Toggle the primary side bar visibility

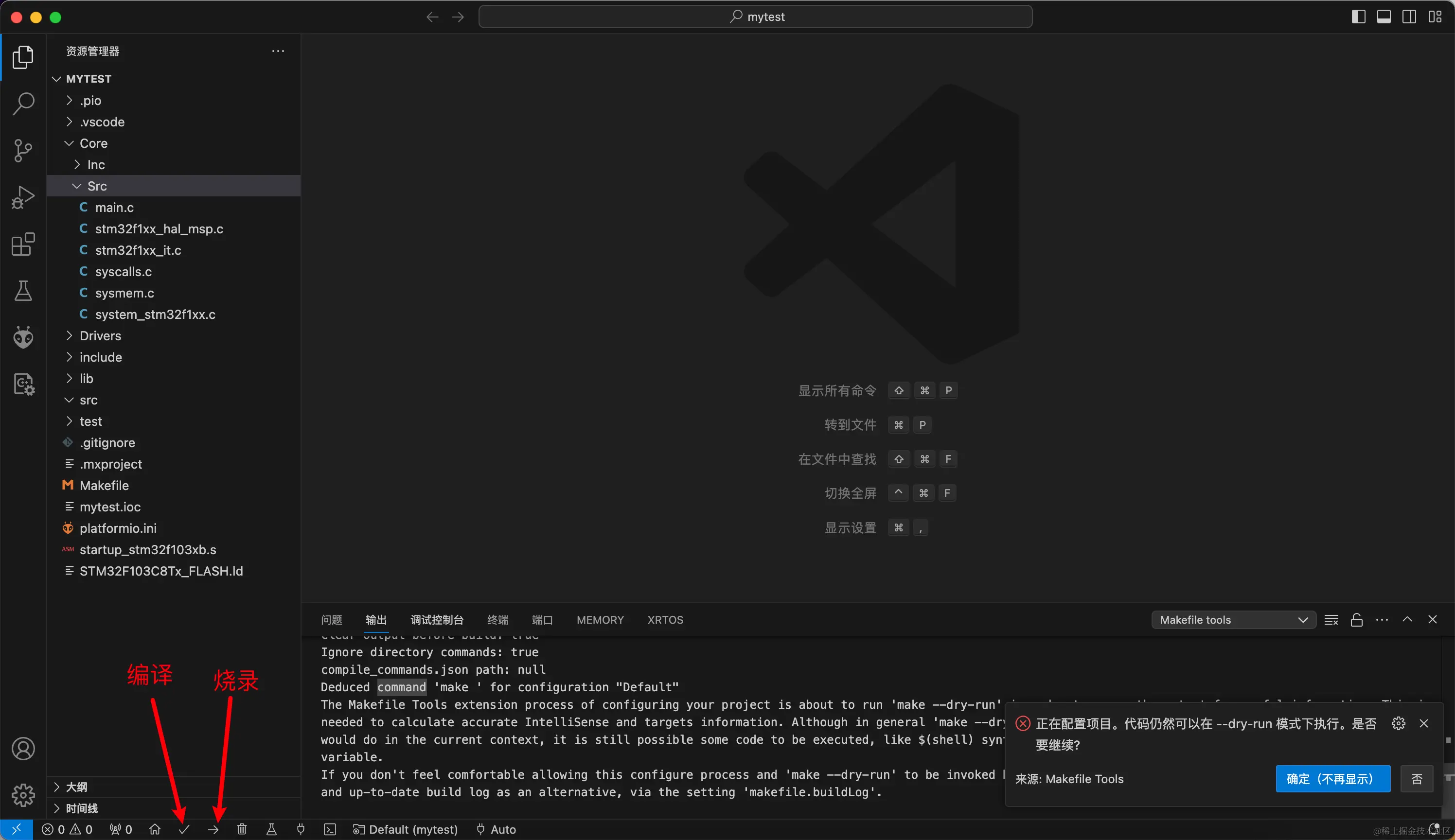[x=1359, y=17]
